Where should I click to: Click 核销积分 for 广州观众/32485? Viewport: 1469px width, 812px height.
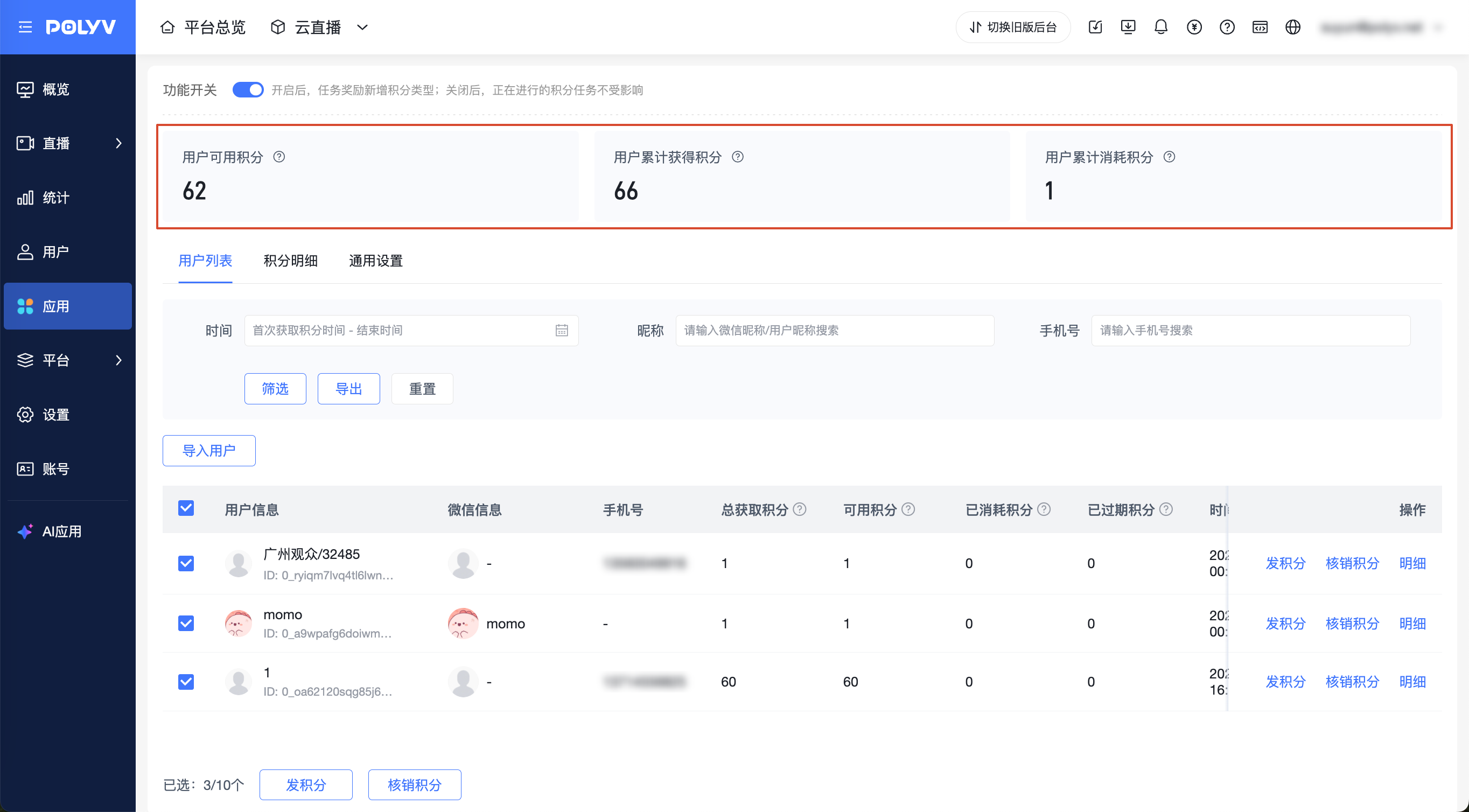[x=1353, y=563]
